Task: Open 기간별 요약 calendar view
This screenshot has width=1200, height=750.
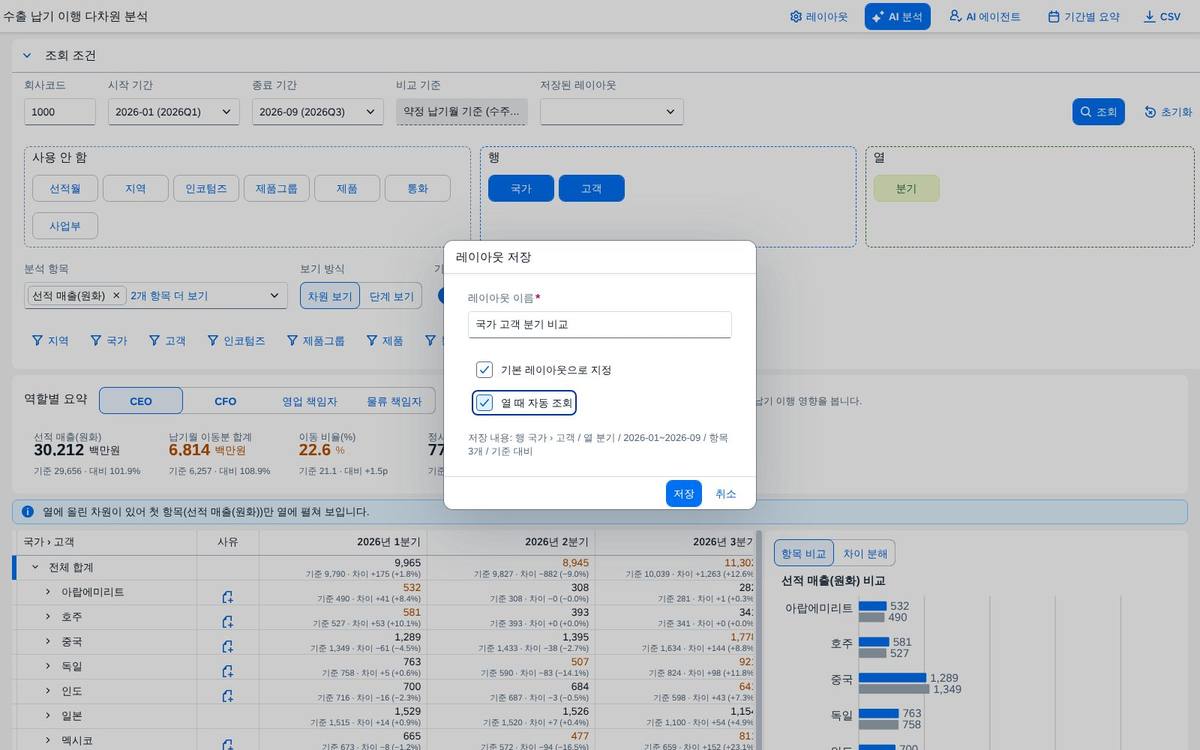Action: pyautogui.click(x=1083, y=17)
